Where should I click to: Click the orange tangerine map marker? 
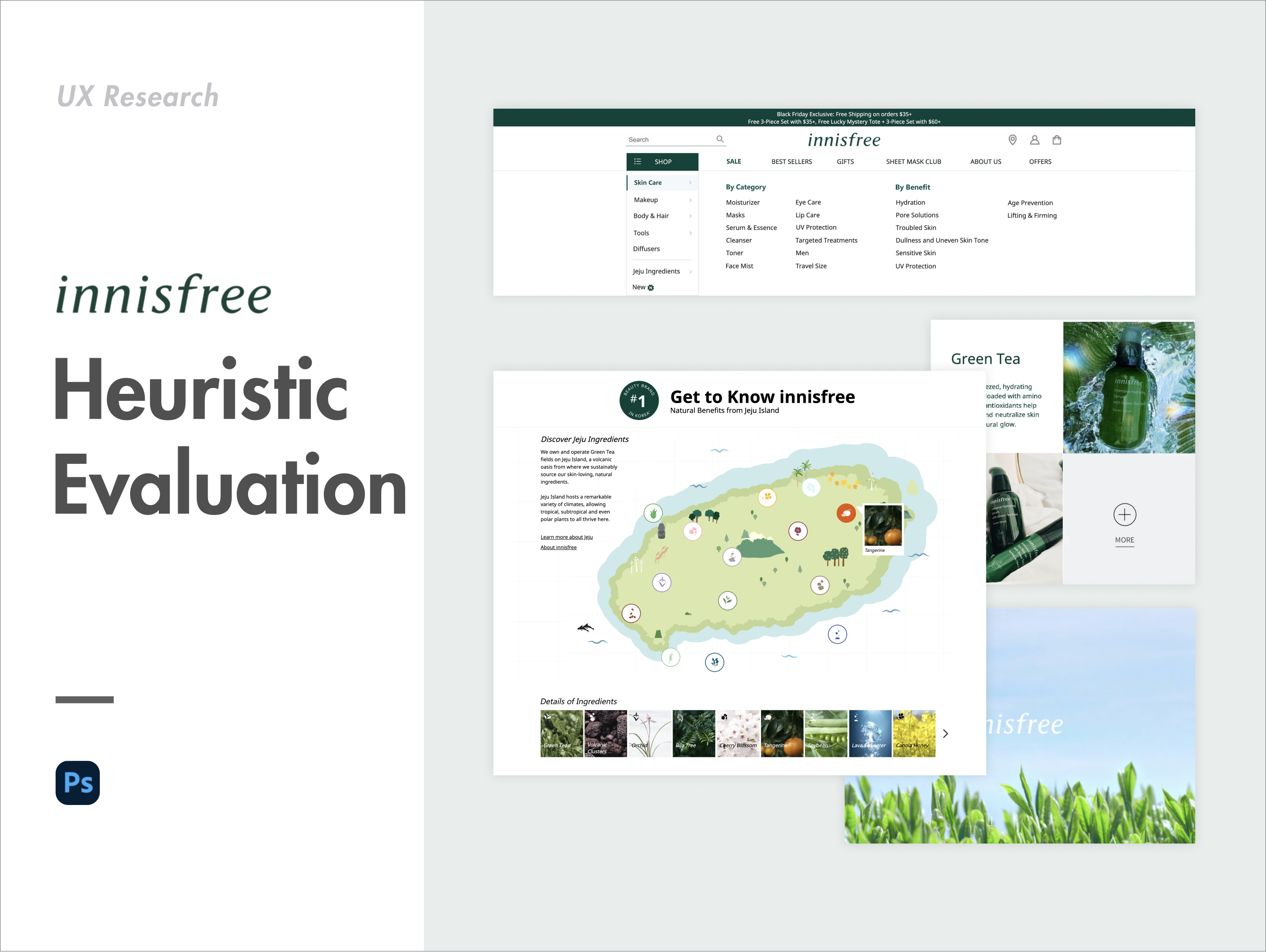846,513
